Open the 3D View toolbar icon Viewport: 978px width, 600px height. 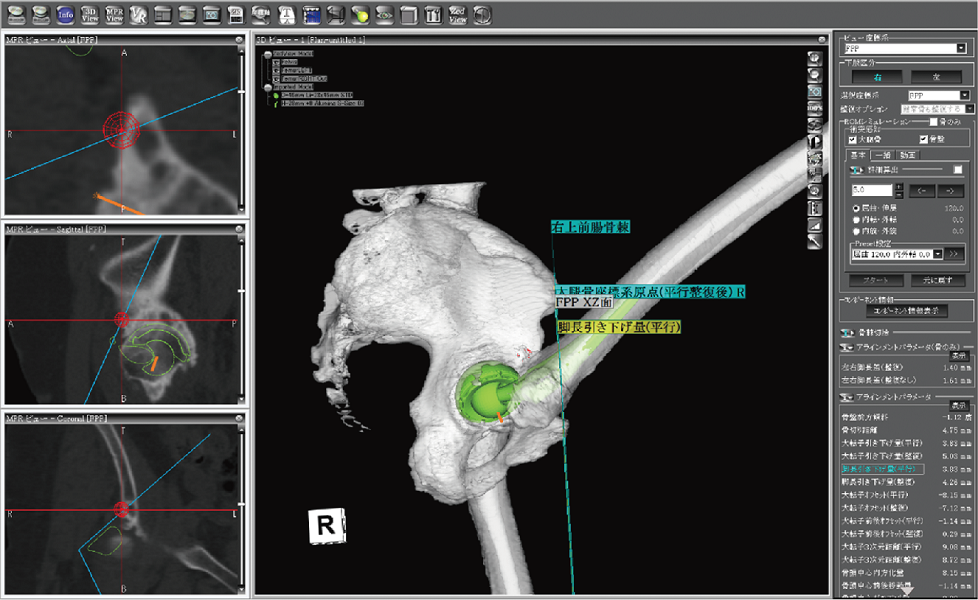(90, 14)
